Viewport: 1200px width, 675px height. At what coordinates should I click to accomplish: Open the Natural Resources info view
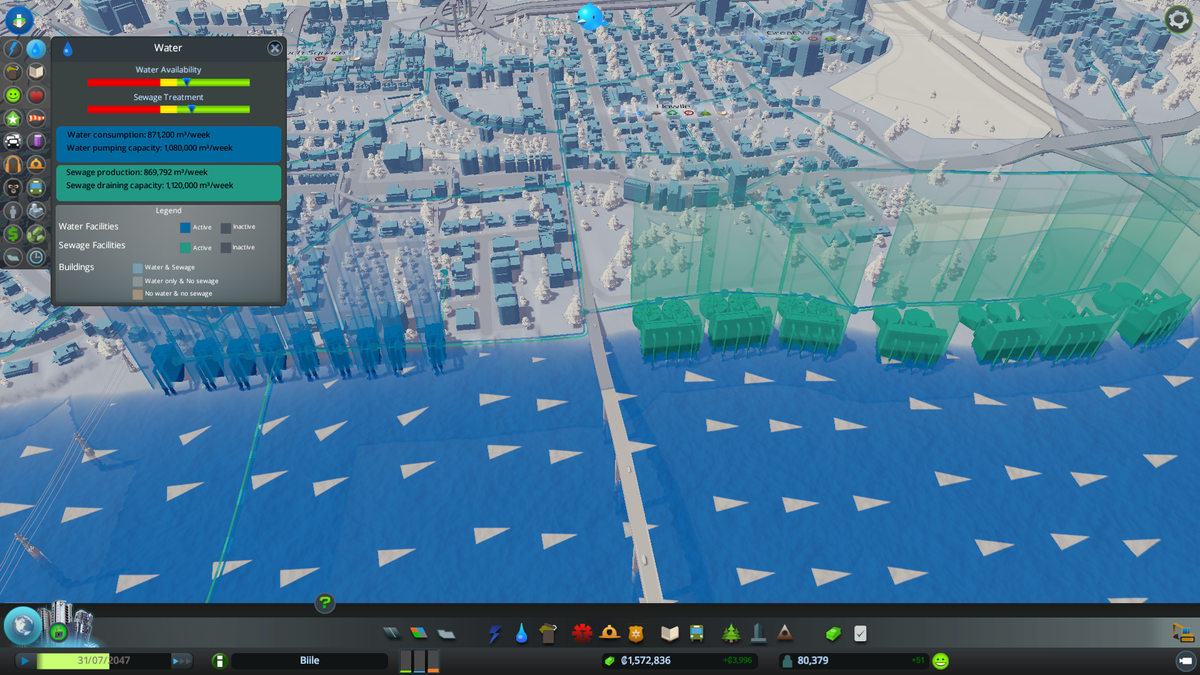[x=37, y=234]
